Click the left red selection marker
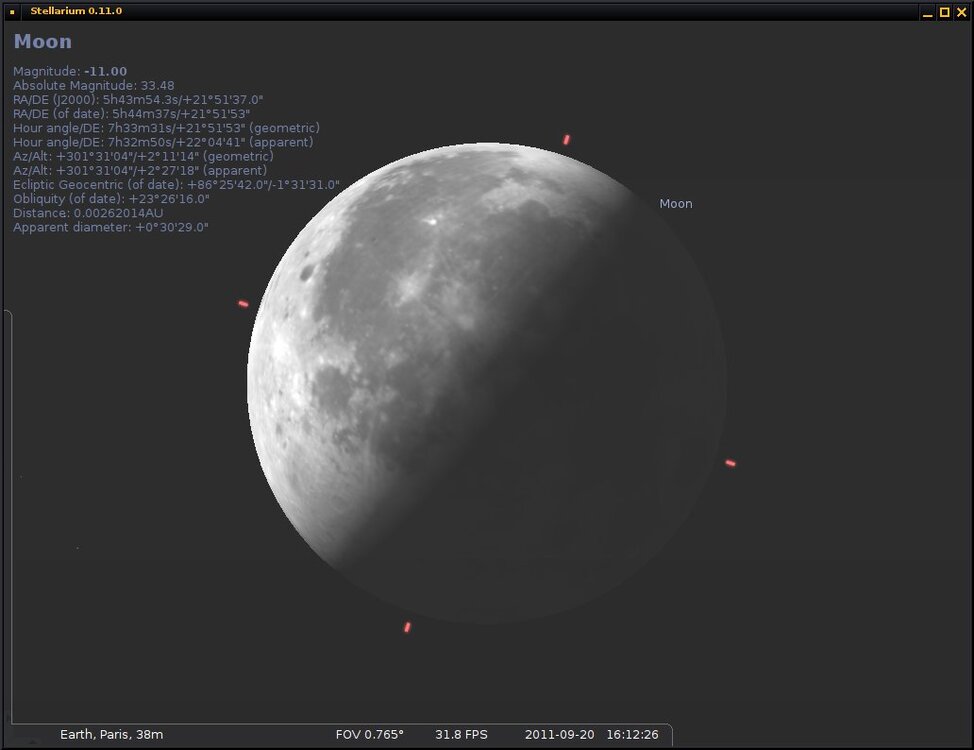Image resolution: width=974 pixels, height=750 pixels. [x=243, y=303]
